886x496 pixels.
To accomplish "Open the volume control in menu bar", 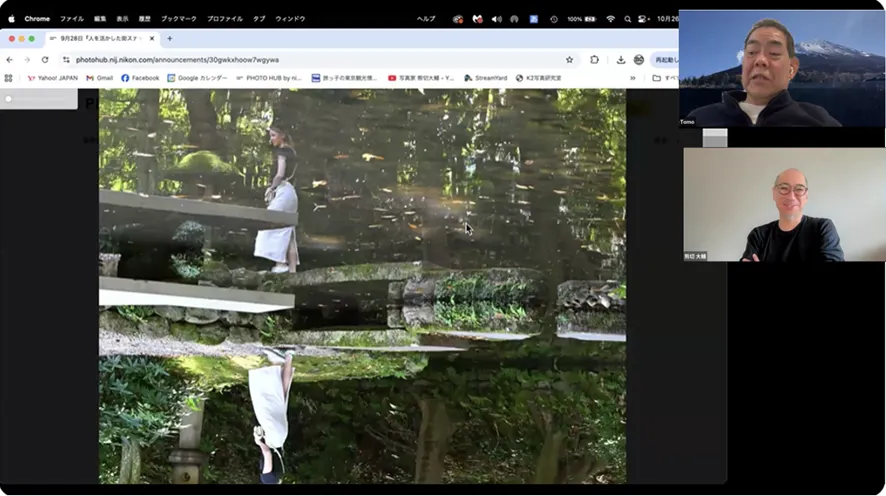I will pos(496,18).
